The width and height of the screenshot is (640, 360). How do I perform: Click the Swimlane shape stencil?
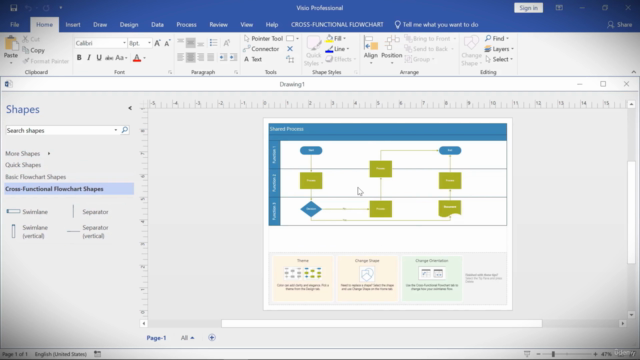pos(27,211)
